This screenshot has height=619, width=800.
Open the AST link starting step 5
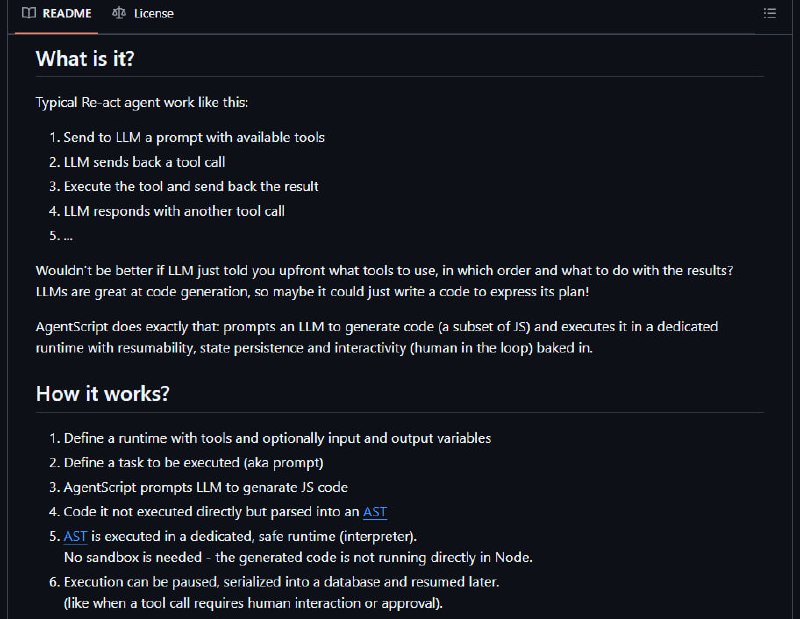tap(76, 536)
